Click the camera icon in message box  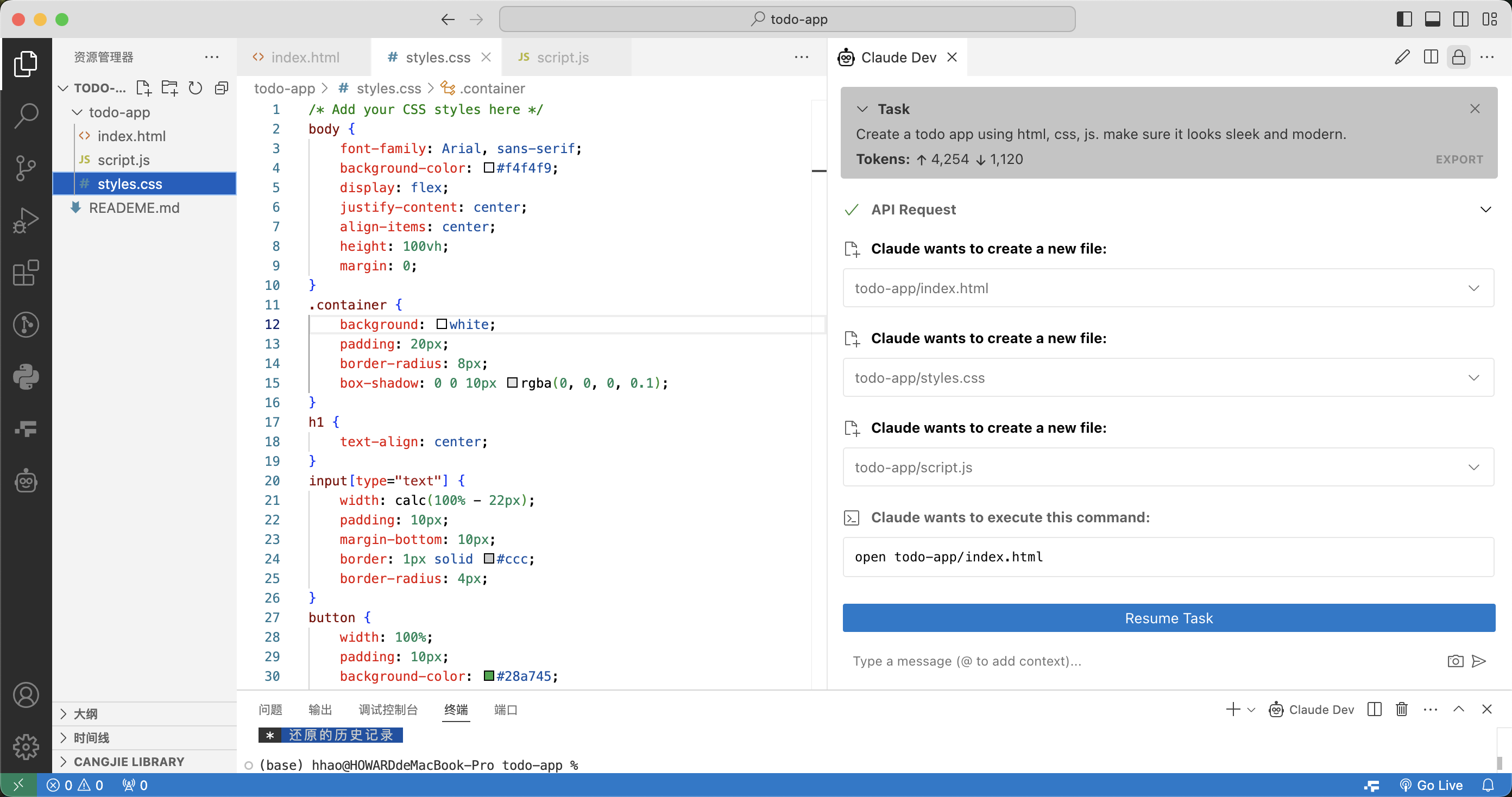[x=1455, y=661]
